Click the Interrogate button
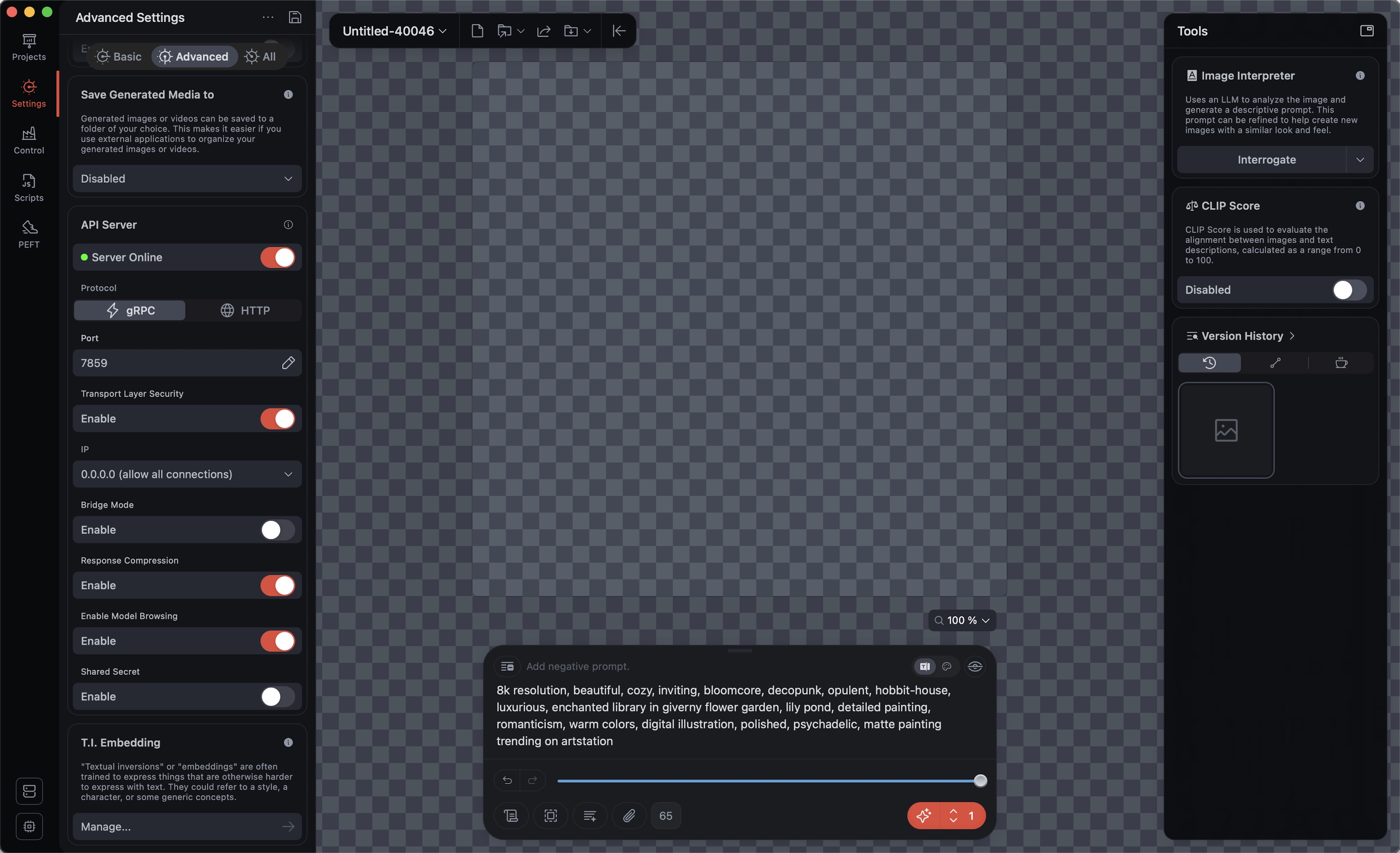1400x853 pixels. (1267, 160)
